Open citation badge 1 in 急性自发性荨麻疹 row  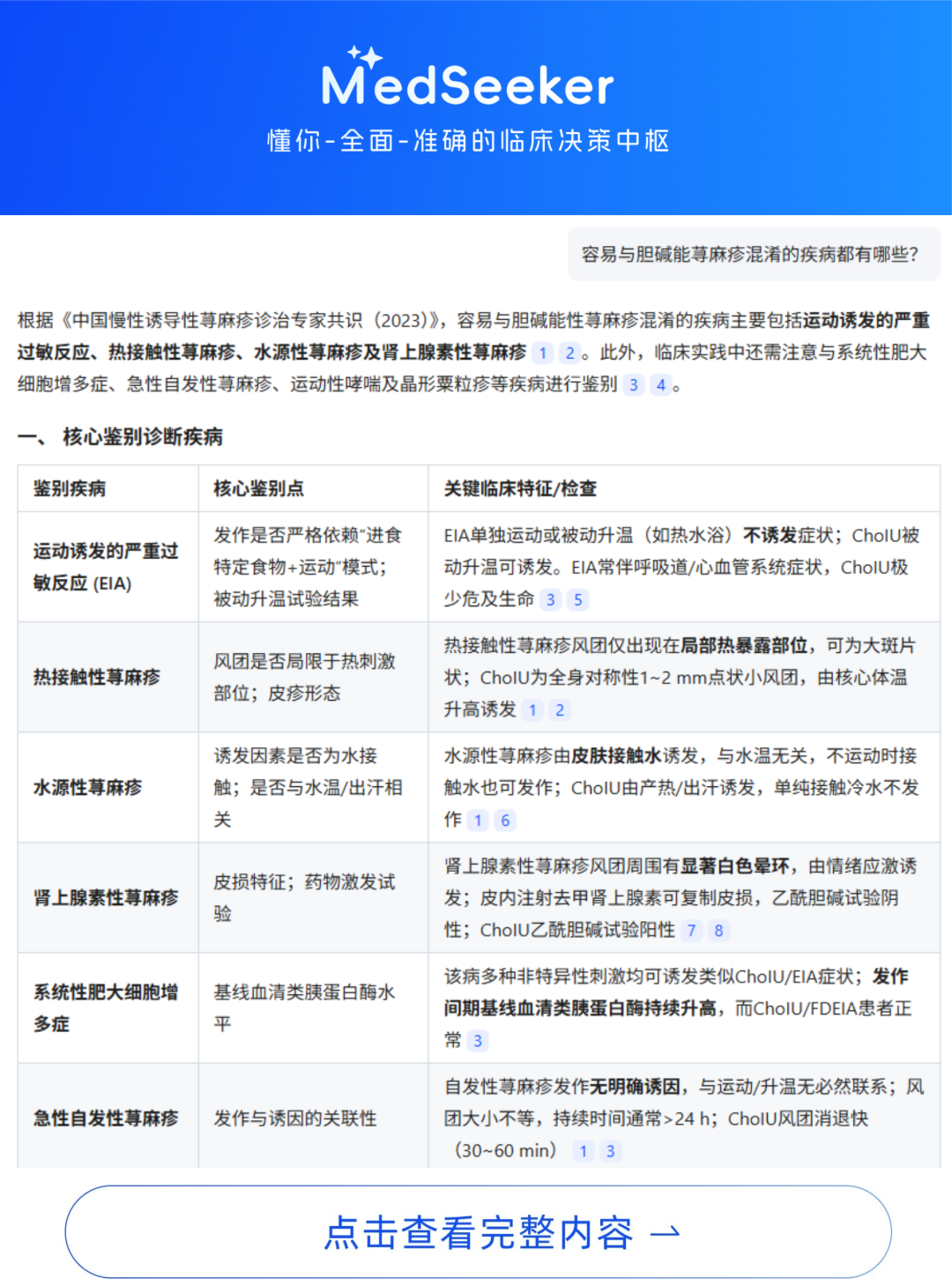(x=583, y=1151)
